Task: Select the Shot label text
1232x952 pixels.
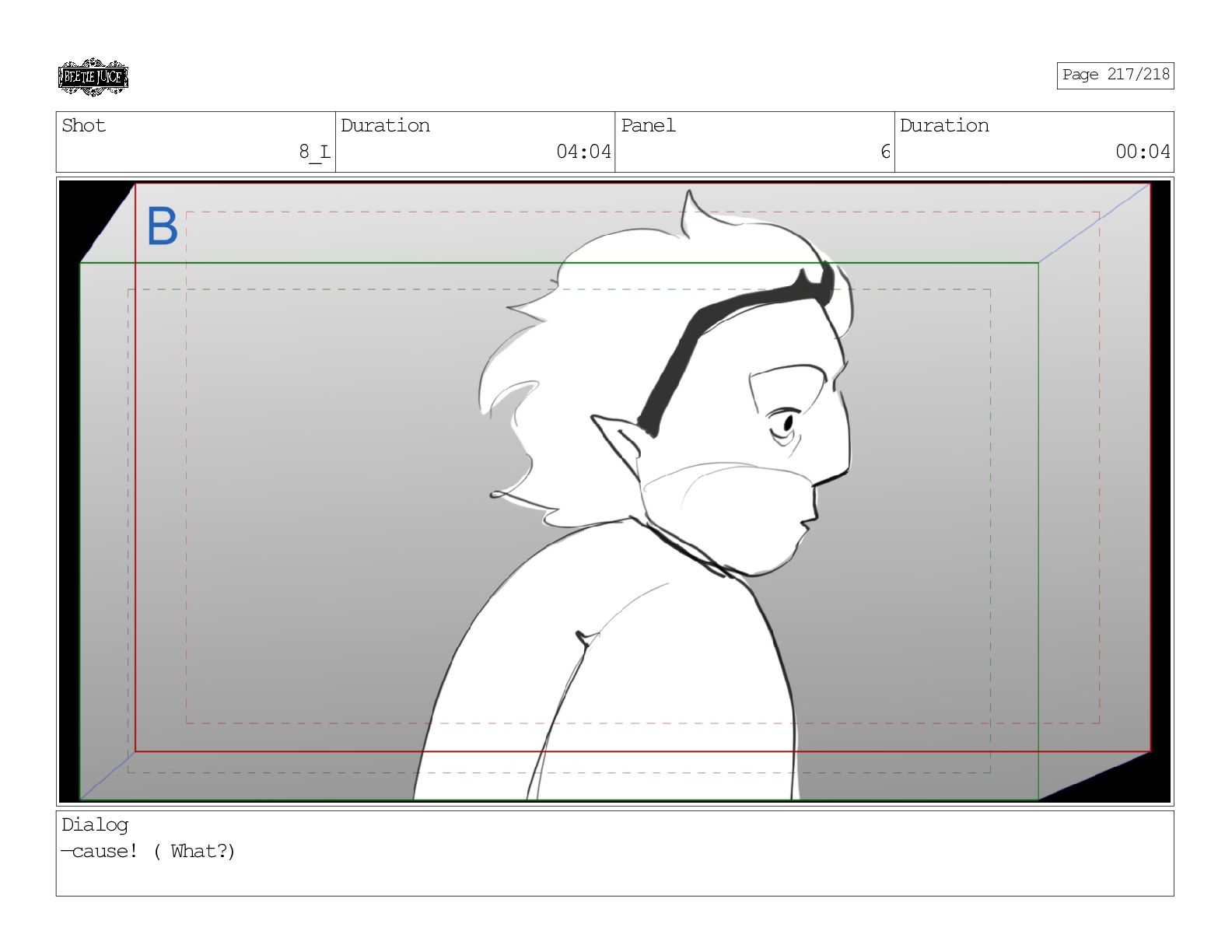Action: [83, 125]
